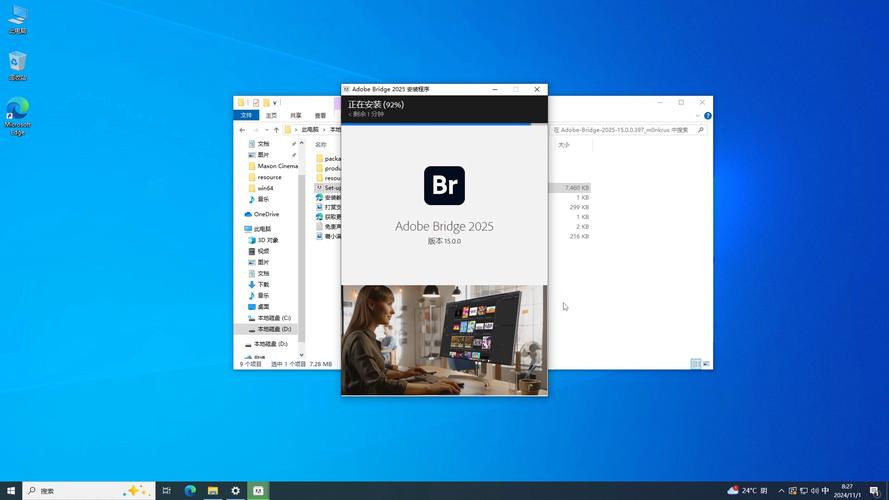This screenshot has height=500, width=889.
Task: Open This PC desktop icon
Action: tap(18, 19)
